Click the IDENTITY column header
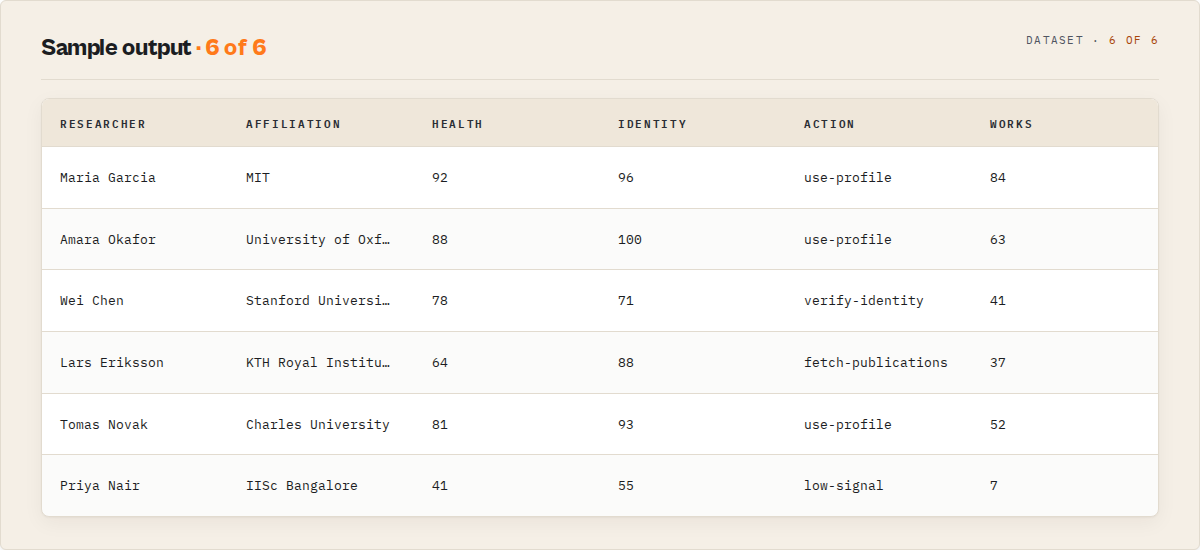1200x550 pixels. [x=652, y=124]
